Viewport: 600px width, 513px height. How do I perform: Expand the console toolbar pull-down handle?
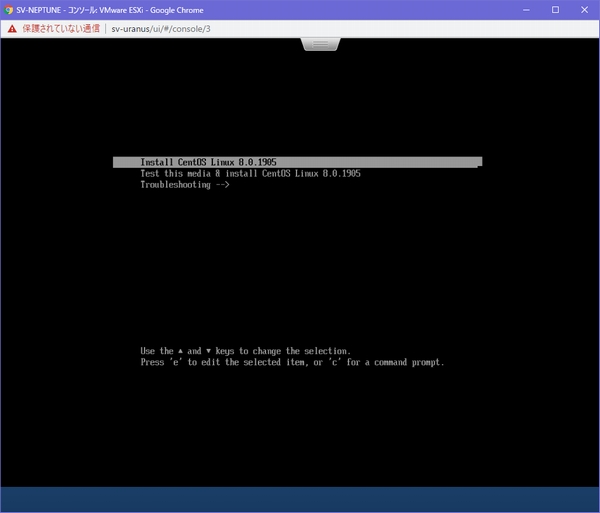point(320,44)
